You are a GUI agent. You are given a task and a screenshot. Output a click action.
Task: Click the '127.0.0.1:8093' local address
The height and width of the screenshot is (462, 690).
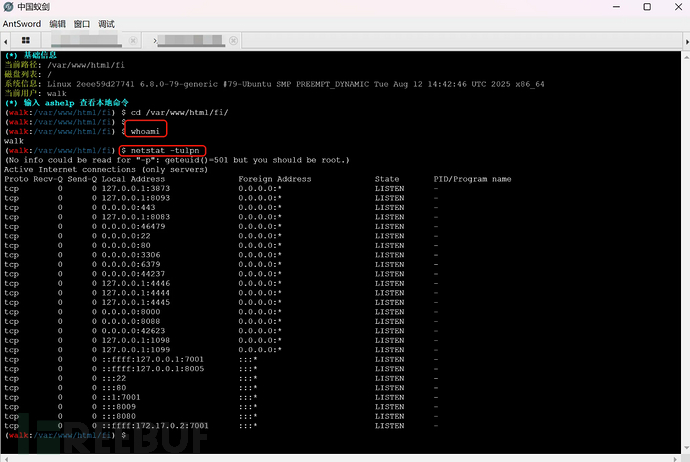click(136, 198)
